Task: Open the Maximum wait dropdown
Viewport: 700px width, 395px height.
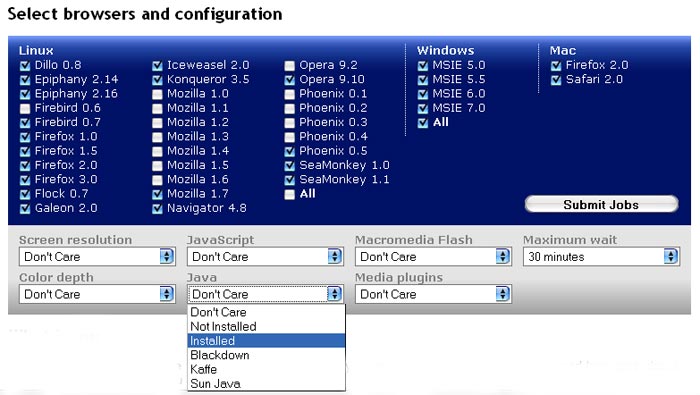Action: coord(601,257)
